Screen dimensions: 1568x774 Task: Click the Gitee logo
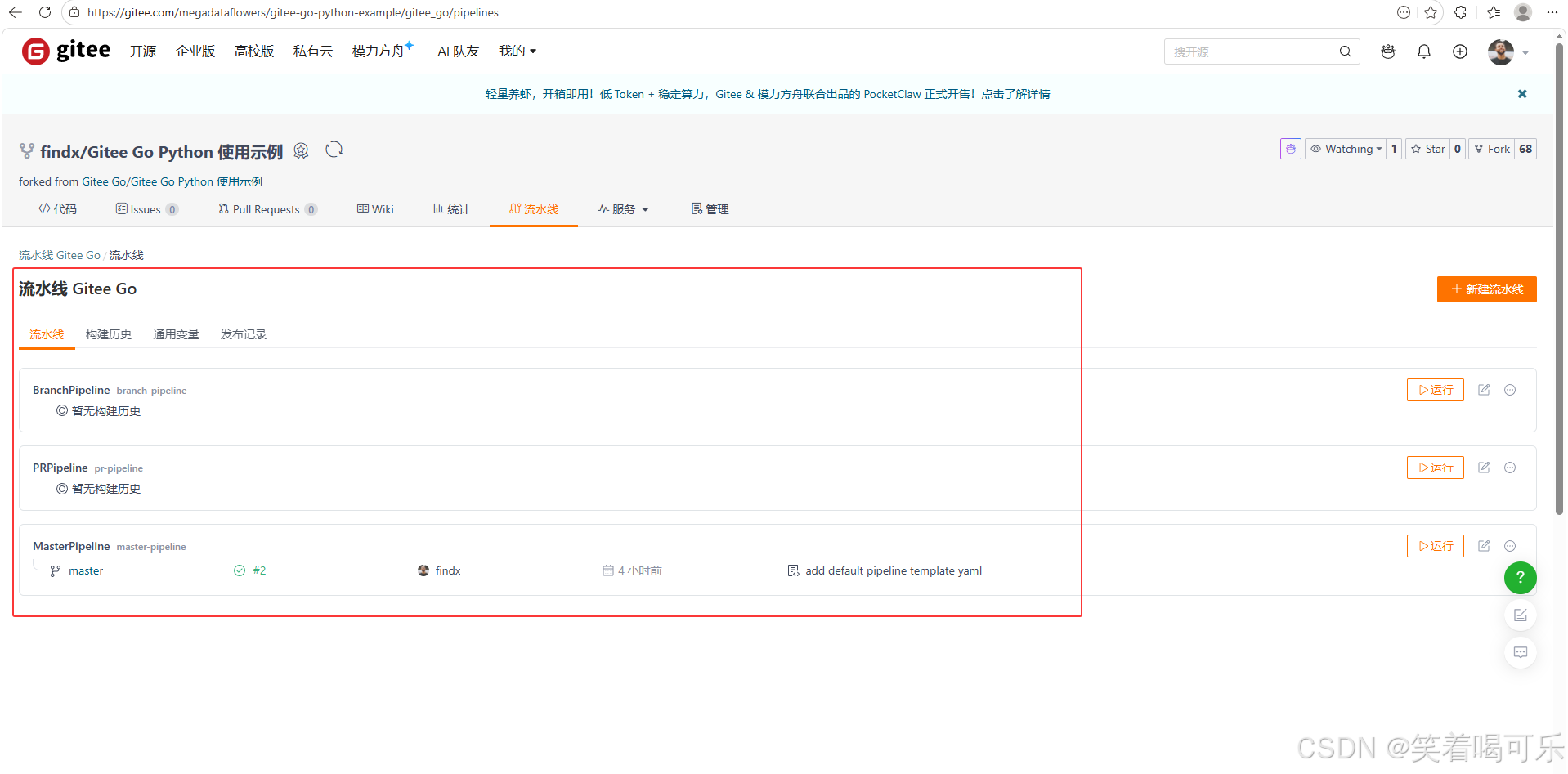(x=66, y=51)
